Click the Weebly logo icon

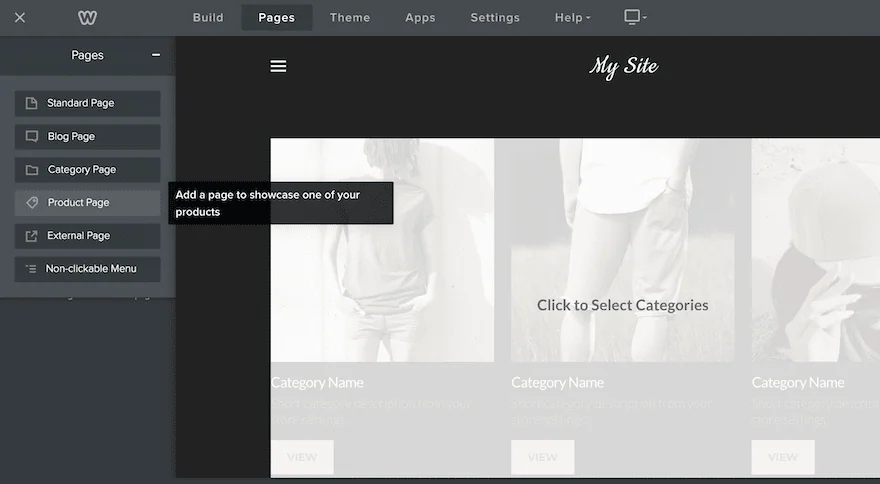pyautogui.click(x=87, y=18)
